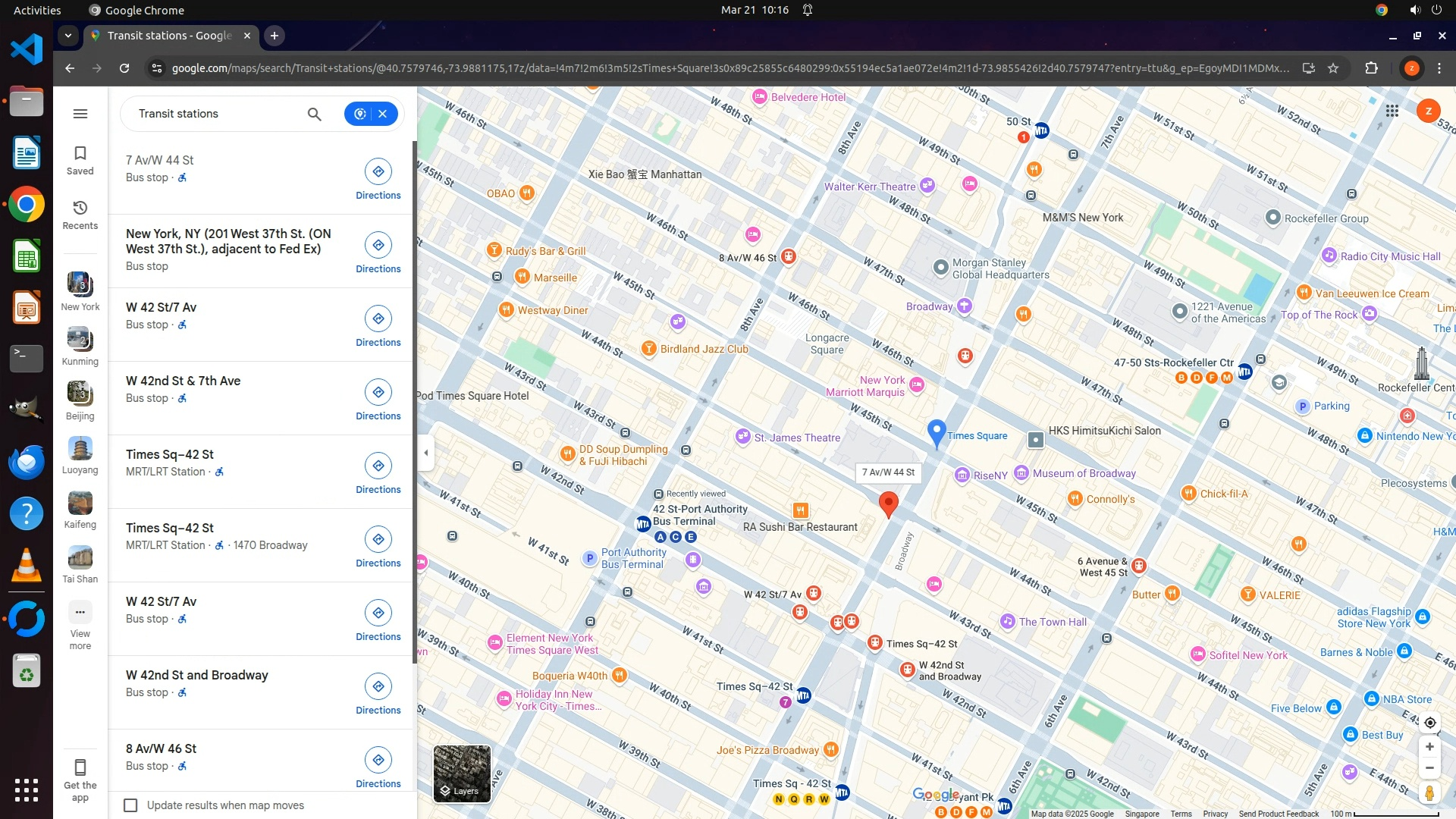Viewport: 1456px width, 819px height.
Task: Open the Google apps grid
Action: coord(1392,111)
